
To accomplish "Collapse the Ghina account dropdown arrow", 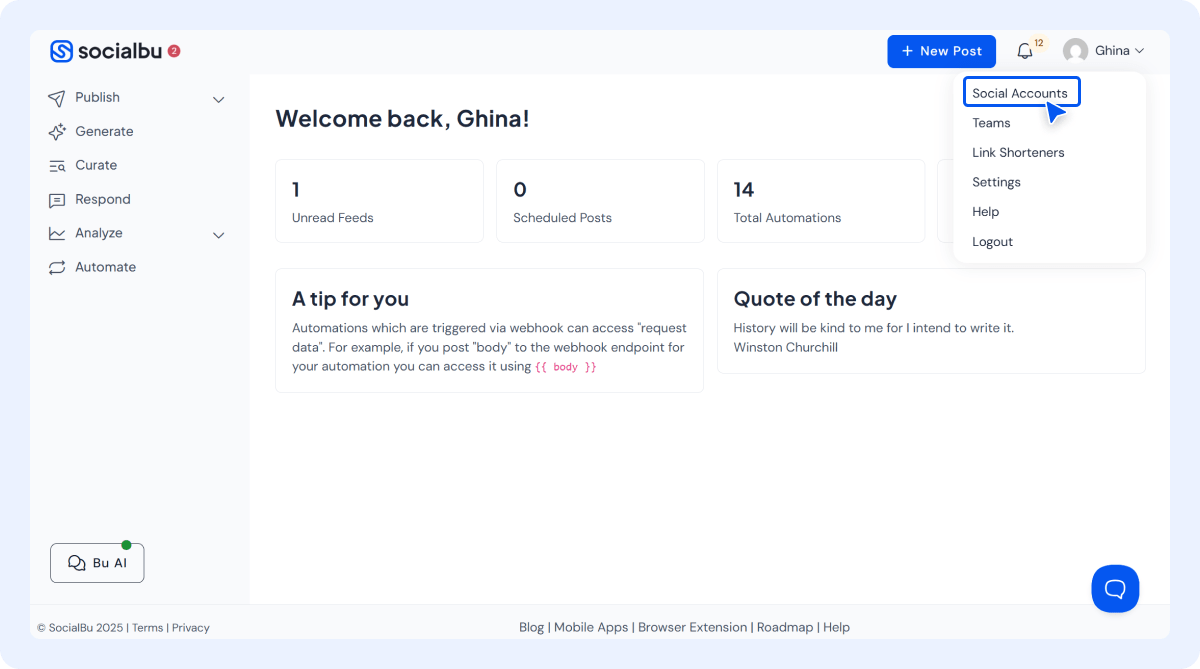I will [x=1139, y=51].
